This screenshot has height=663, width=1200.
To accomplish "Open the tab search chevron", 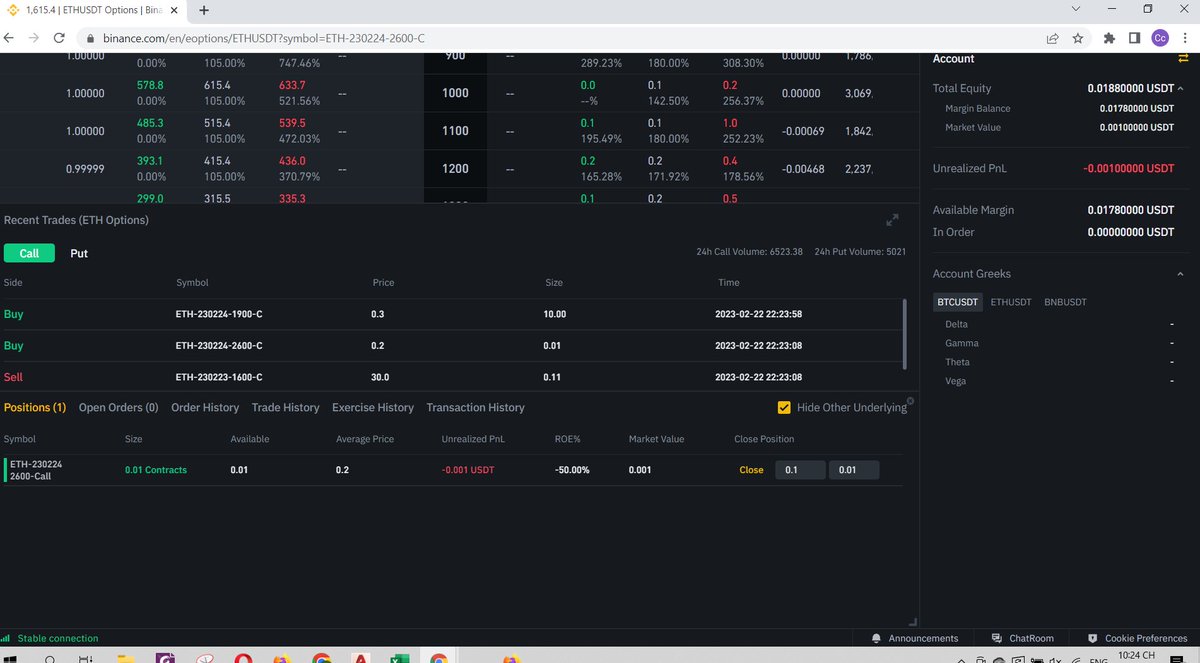I will (x=1075, y=9).
